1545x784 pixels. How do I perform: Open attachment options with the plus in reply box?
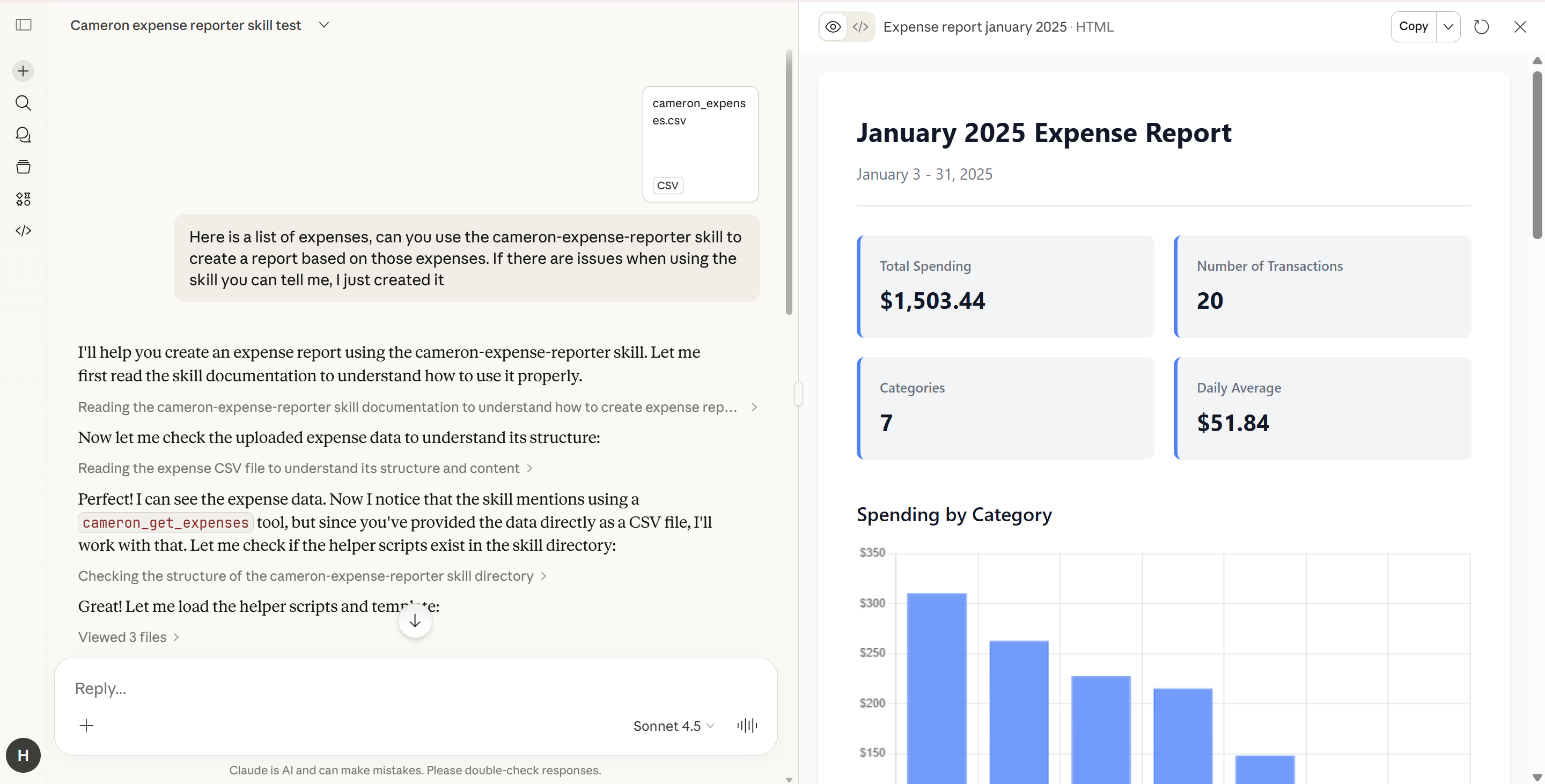tap(86, 725)
